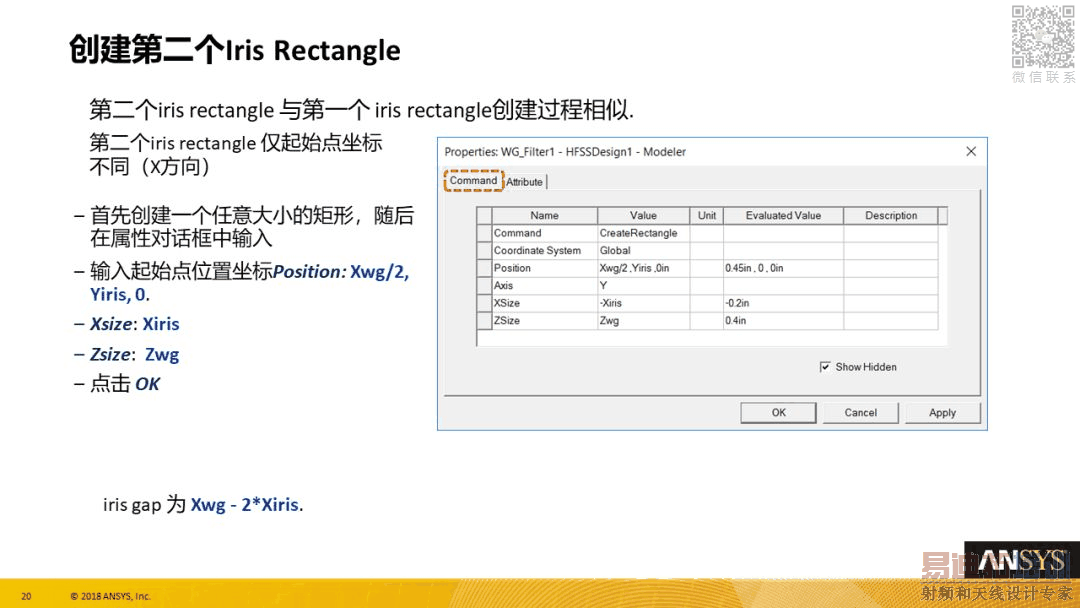This screenshot has width=1080, height=608.
Task: Click the CreateRectangle command value
Action: click(643, 233)
